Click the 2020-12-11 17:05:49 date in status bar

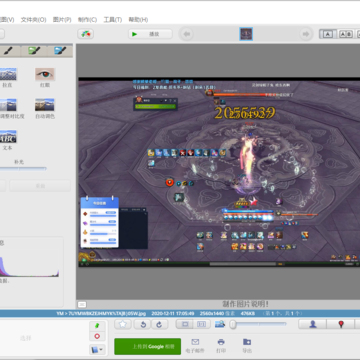(x=173, y=313)
